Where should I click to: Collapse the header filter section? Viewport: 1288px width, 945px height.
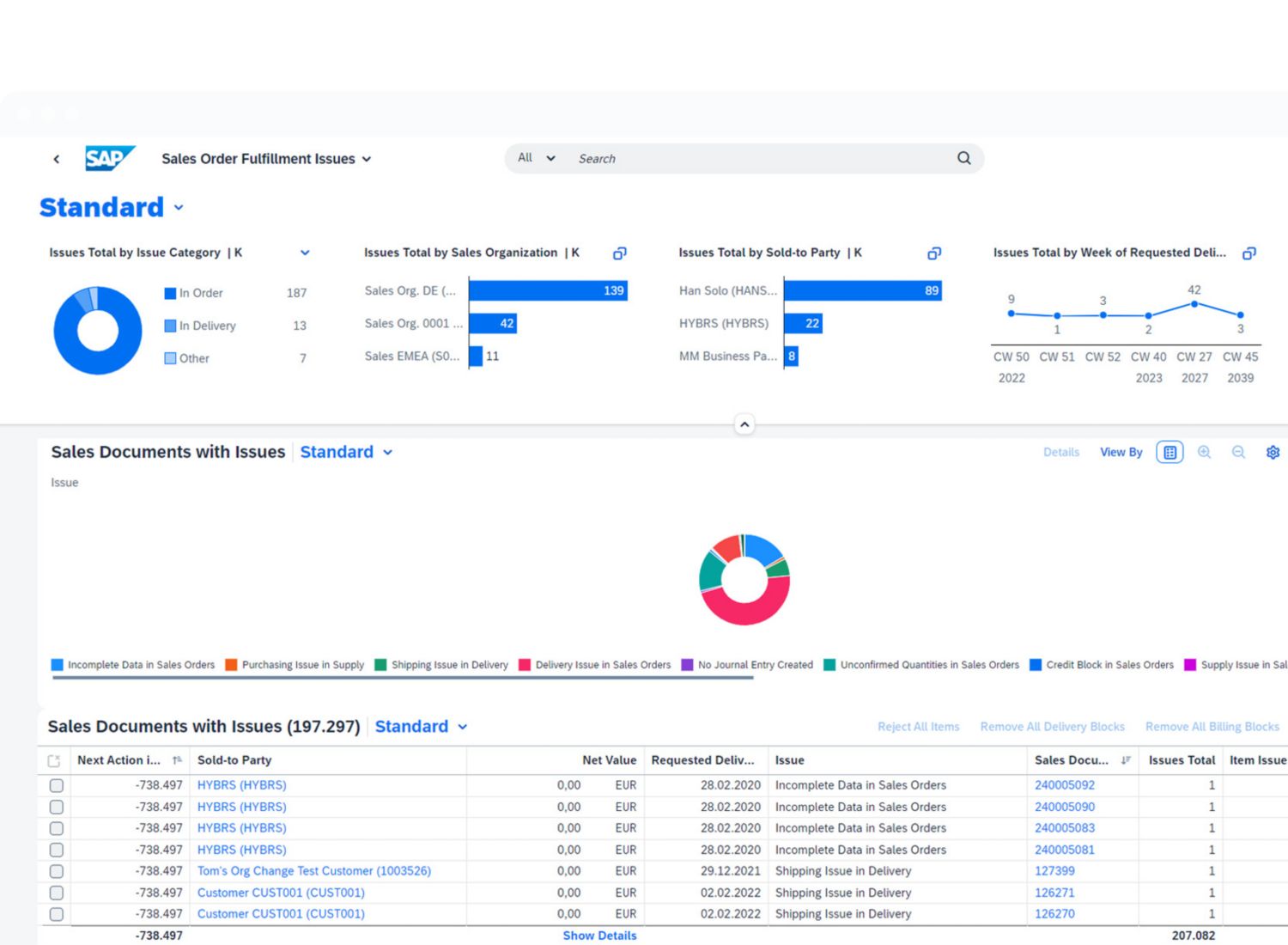coord(744,424)
